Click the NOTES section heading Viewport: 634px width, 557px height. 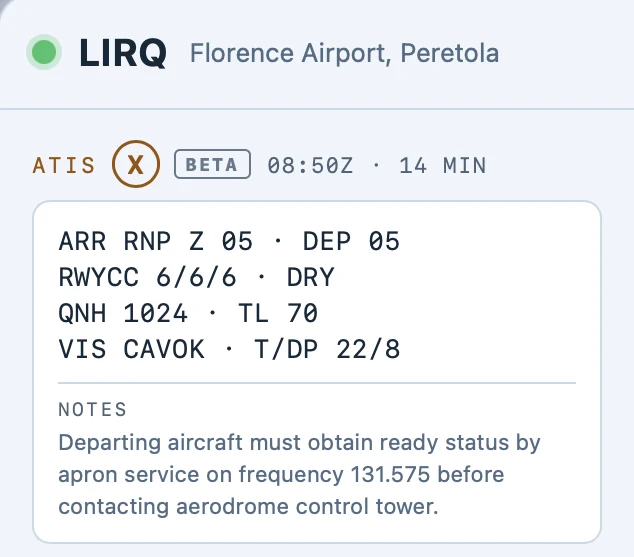(x=93, y=409)
